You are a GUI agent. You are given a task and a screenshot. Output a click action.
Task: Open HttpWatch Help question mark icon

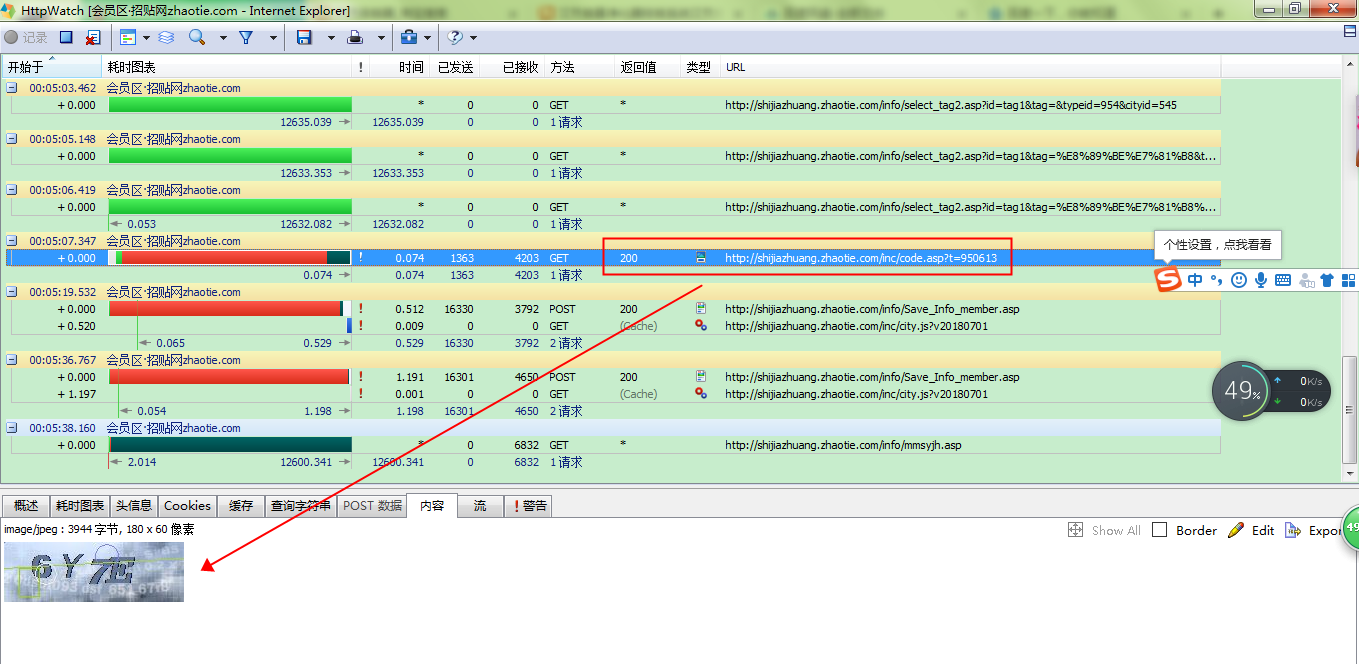pyautogui.click(x=455, y=38)
